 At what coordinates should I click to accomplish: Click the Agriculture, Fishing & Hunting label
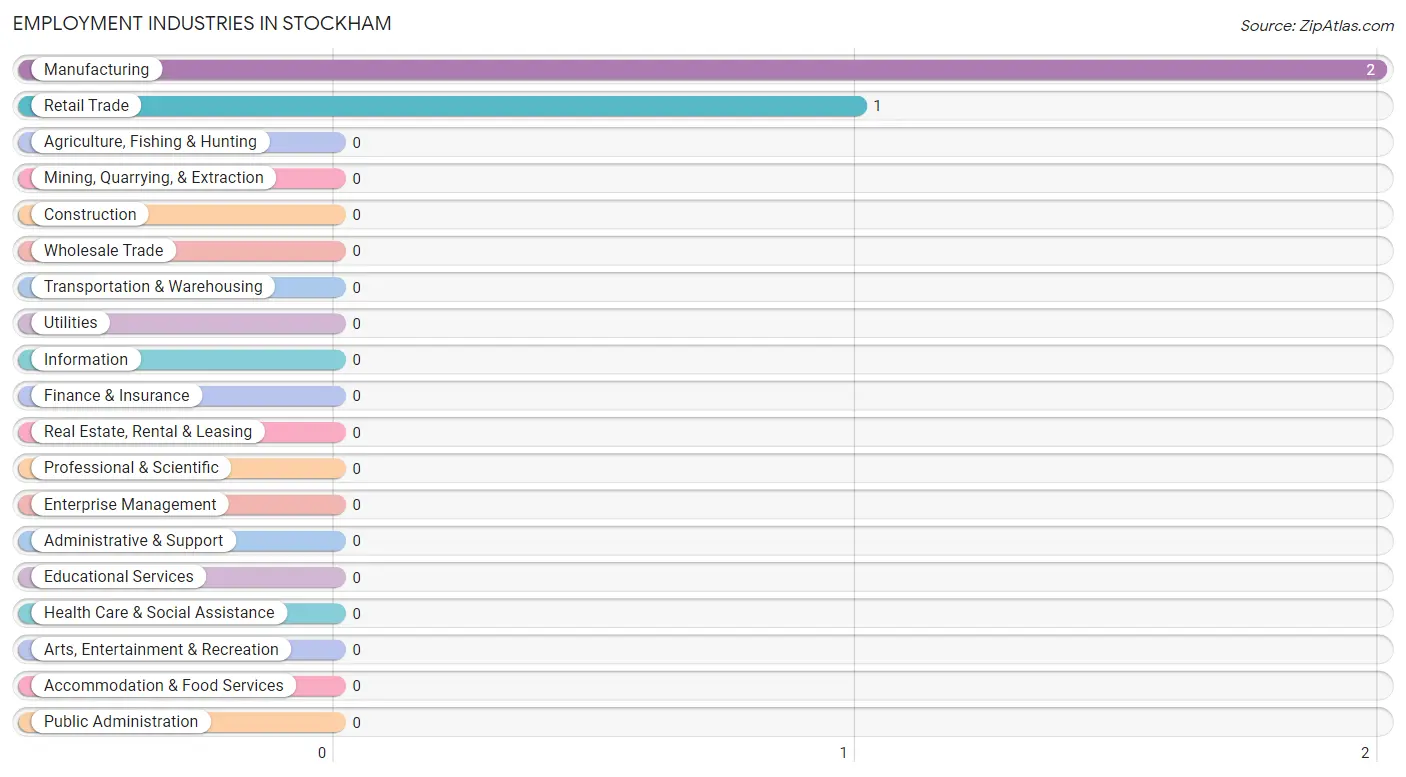click(150, 142)
